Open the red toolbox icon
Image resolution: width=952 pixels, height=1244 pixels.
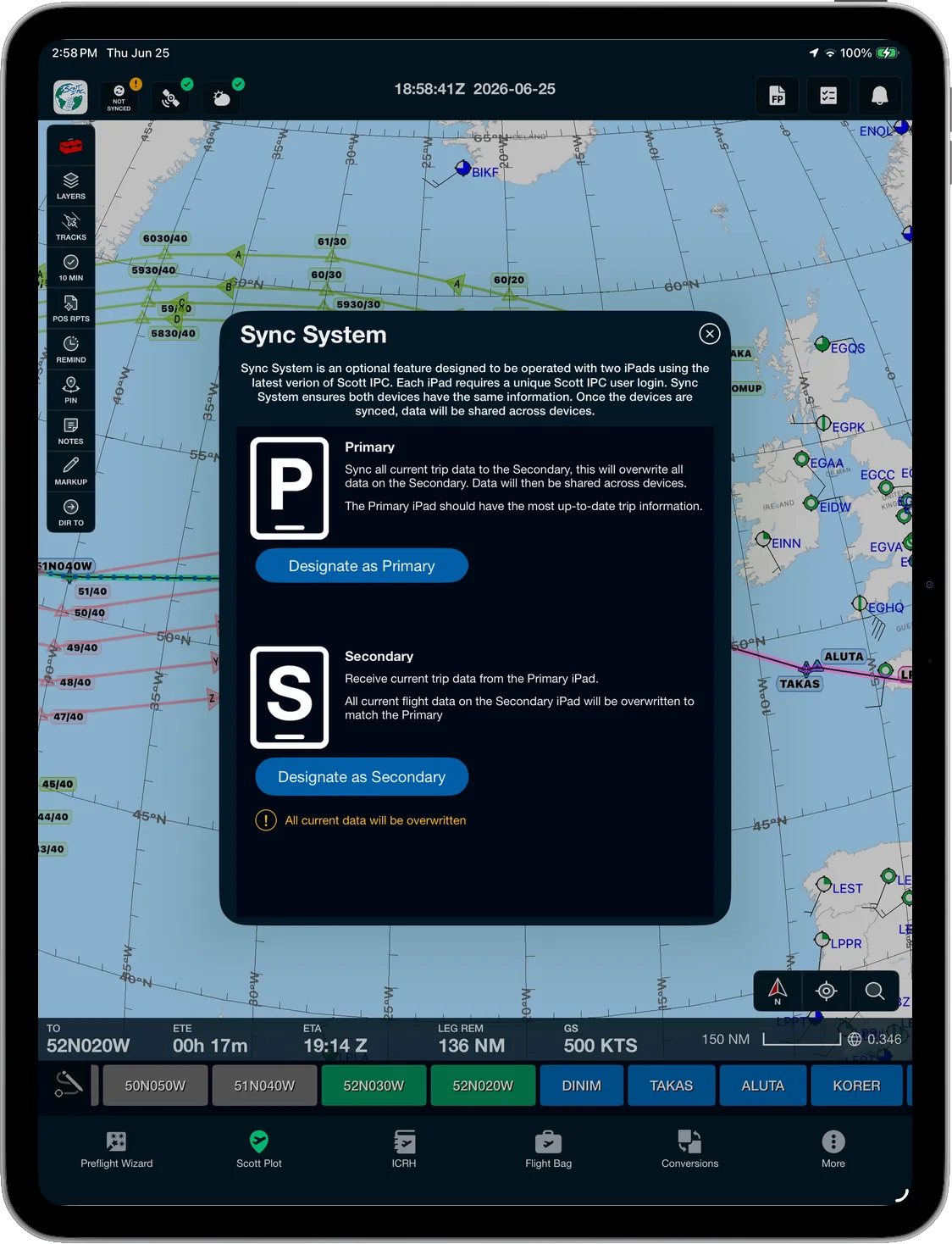click(71, 146)
